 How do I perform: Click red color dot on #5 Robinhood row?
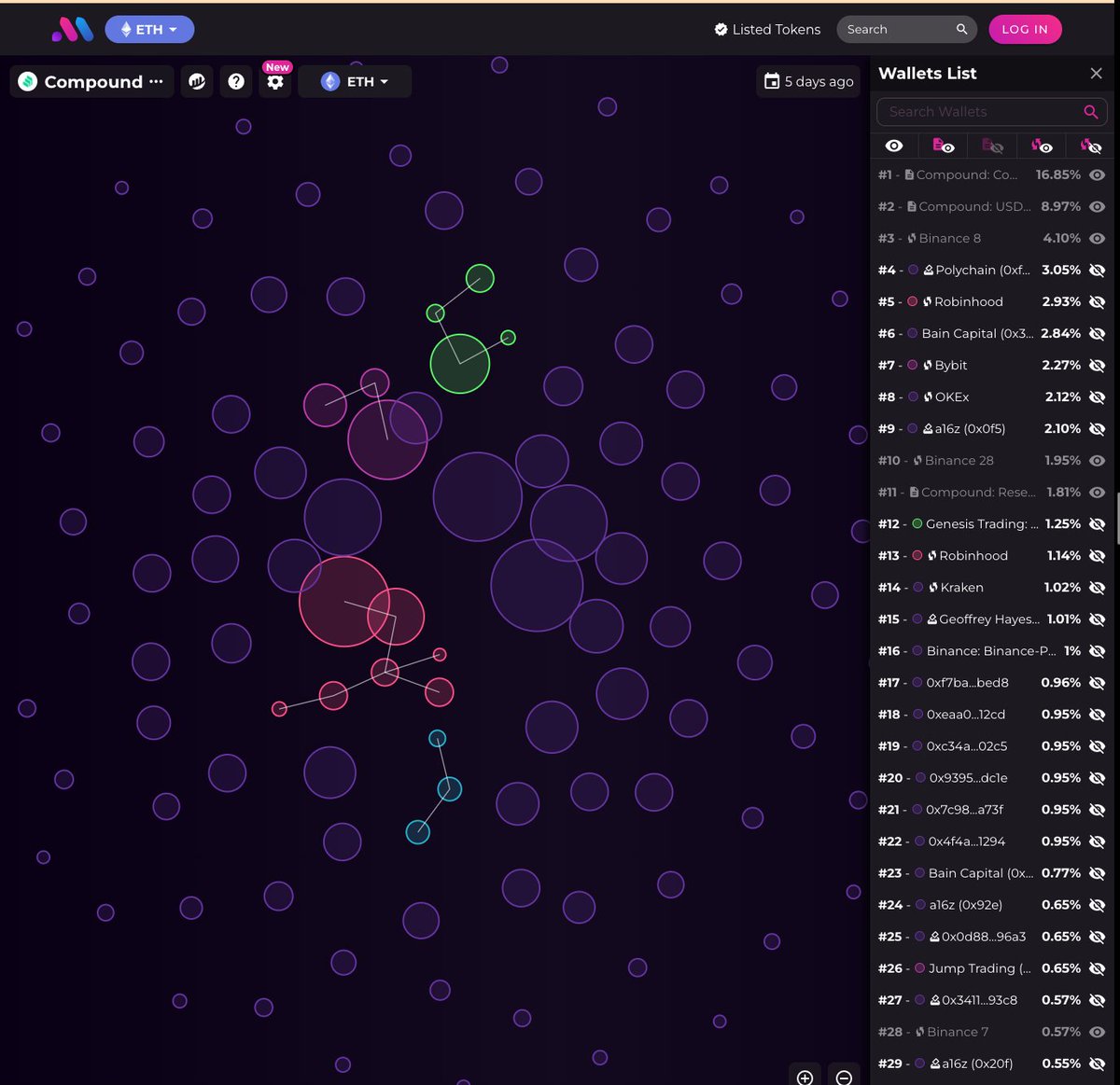pos(913,301)
